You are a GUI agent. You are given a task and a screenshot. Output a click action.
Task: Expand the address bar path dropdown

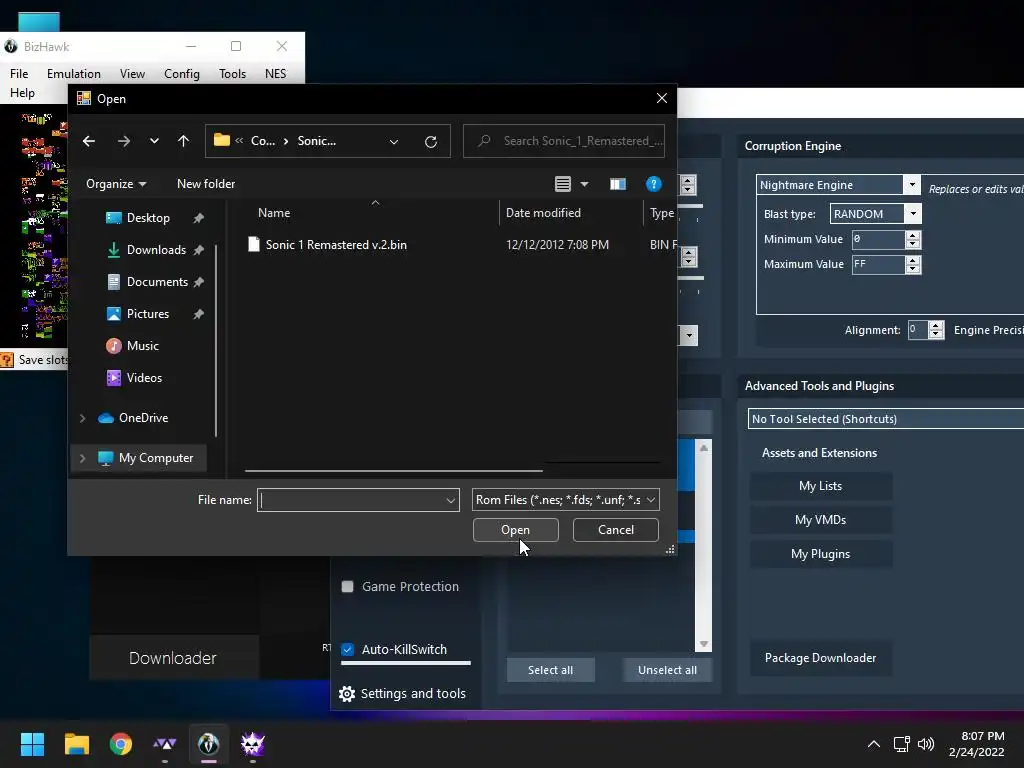tap(394, 142)
